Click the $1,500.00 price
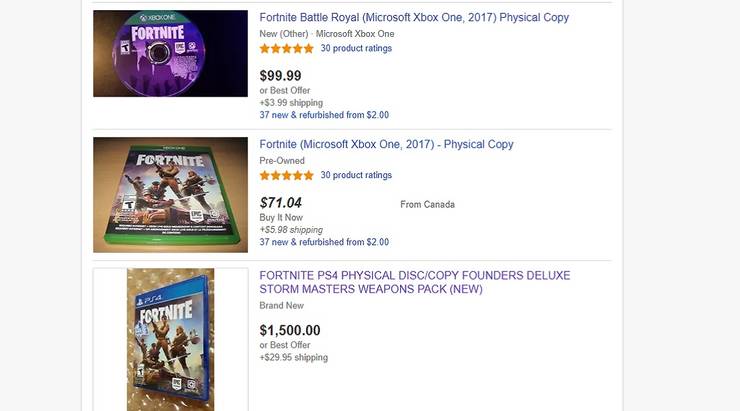The height and width of the screenshot is (411, 740). click(x=290, y=330)
